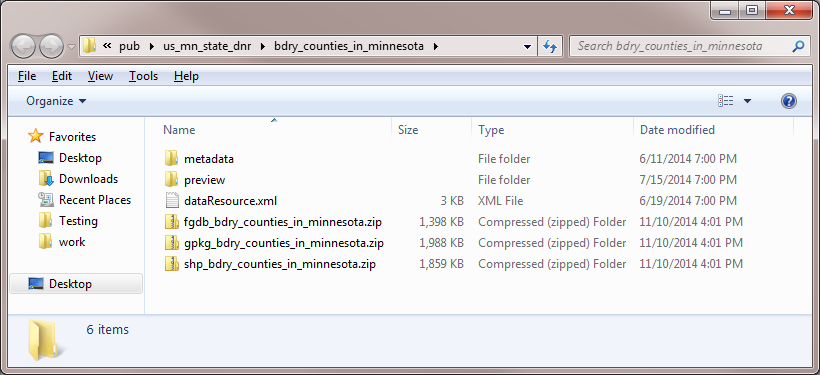Sort by the Size column header
Viewport: 820px width, 375px height.
pos(431,130)
